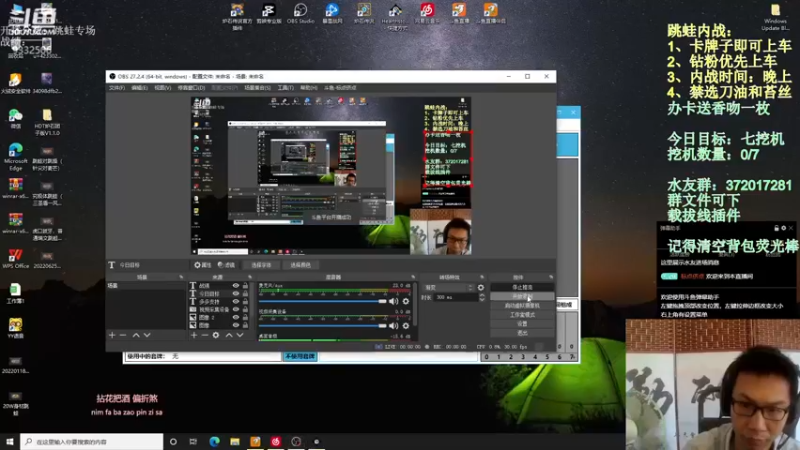Click the first mixer track volume slider
This screenshot has height=450, width=800.
(322, 302)
